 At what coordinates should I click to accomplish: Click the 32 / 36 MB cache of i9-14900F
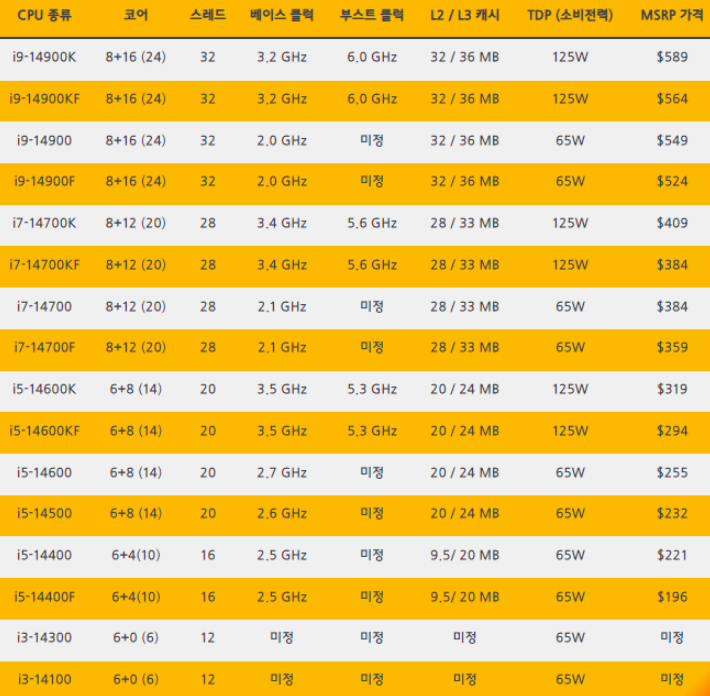(465, 181)
